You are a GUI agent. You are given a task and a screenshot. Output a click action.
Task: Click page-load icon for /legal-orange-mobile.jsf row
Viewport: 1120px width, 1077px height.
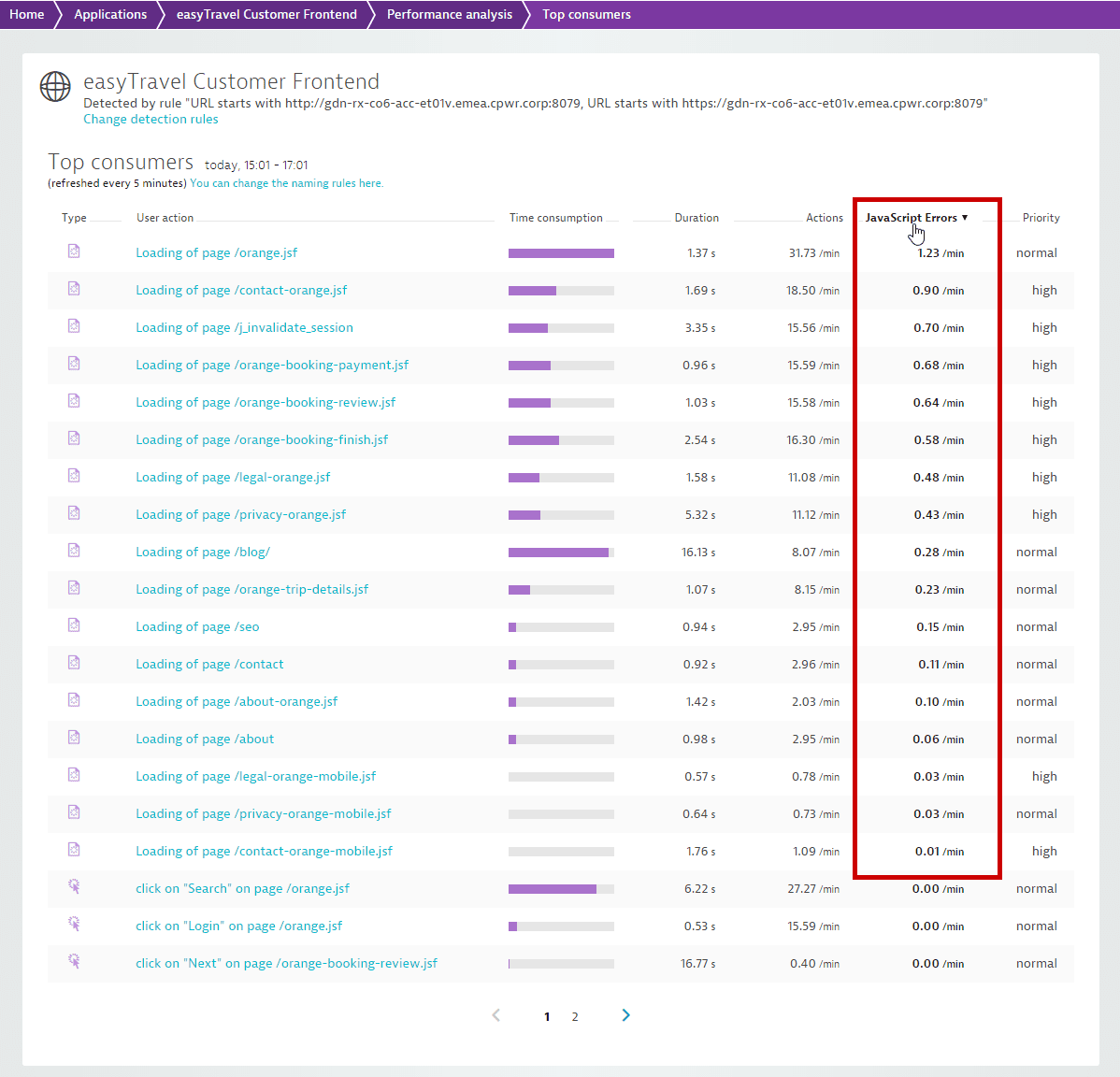pos(74,775)
